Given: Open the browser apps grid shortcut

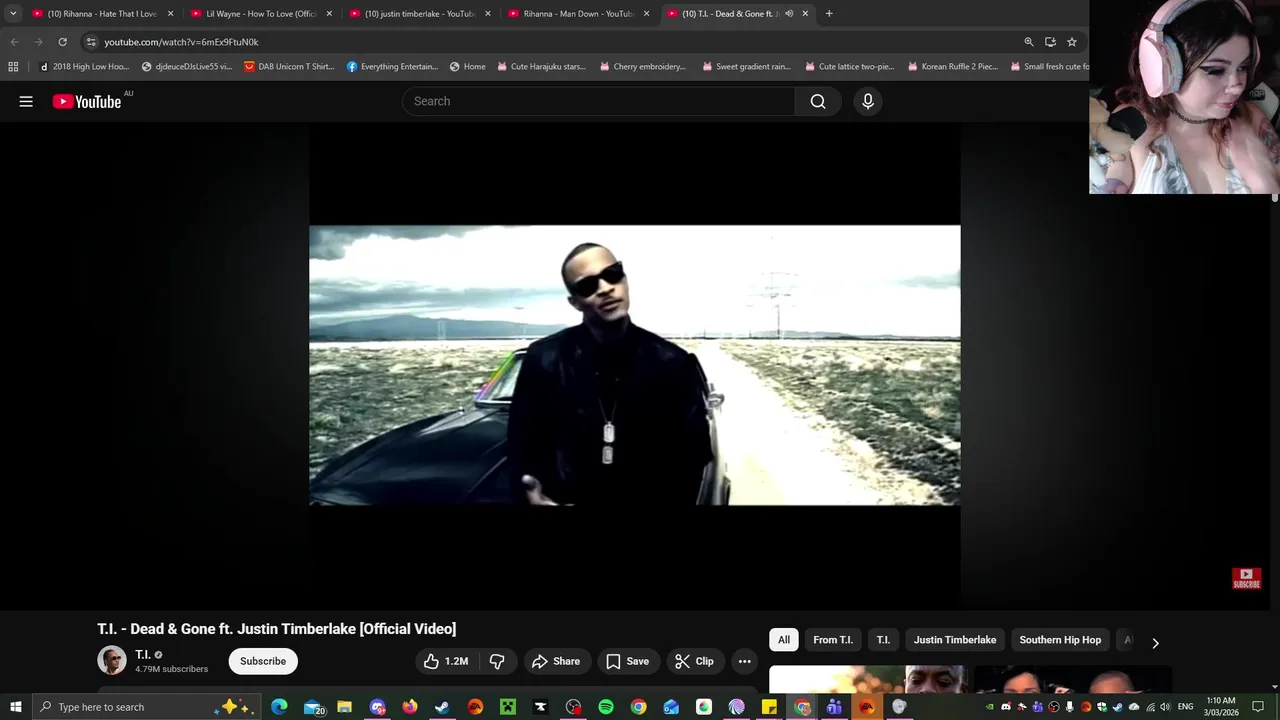Looking at the screenshot, I should [13, 67].
